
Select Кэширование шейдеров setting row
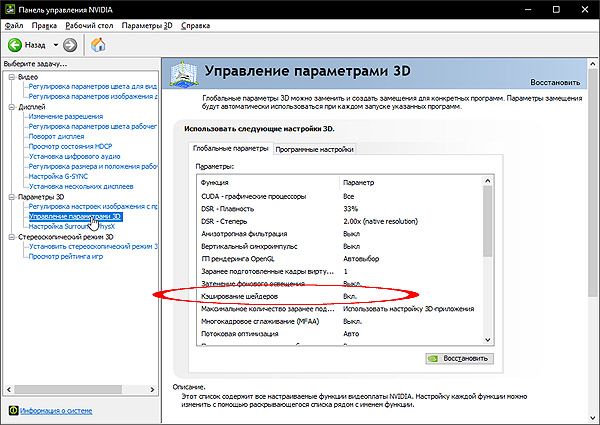[340, 296]
